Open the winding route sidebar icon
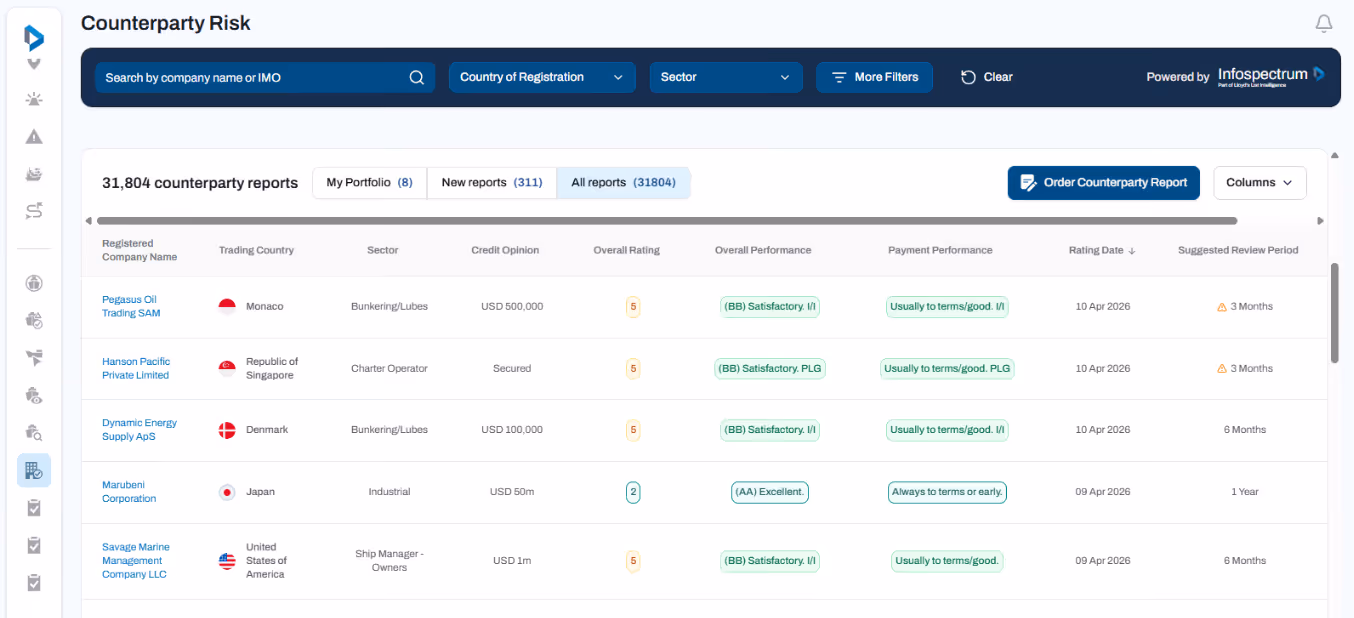Screen dimensions: 1354x618 point(34,211)
